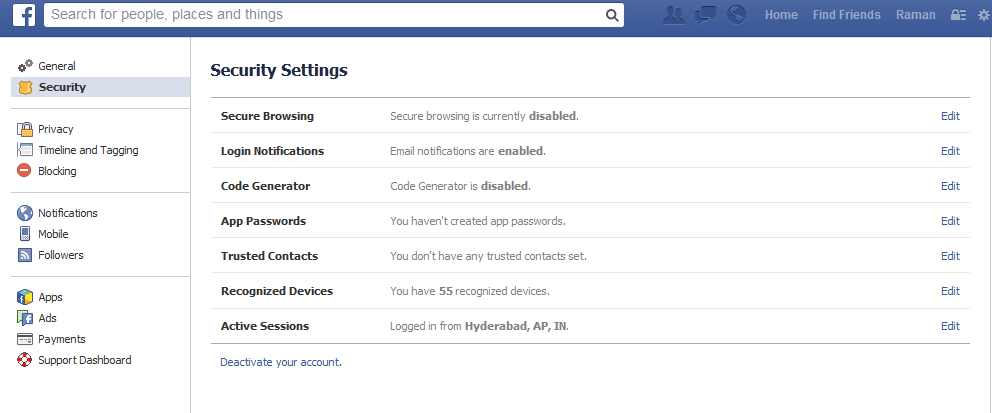Focus the search people, places field
This screenshot has width=992, height=413.
click(x=323, y=15)
